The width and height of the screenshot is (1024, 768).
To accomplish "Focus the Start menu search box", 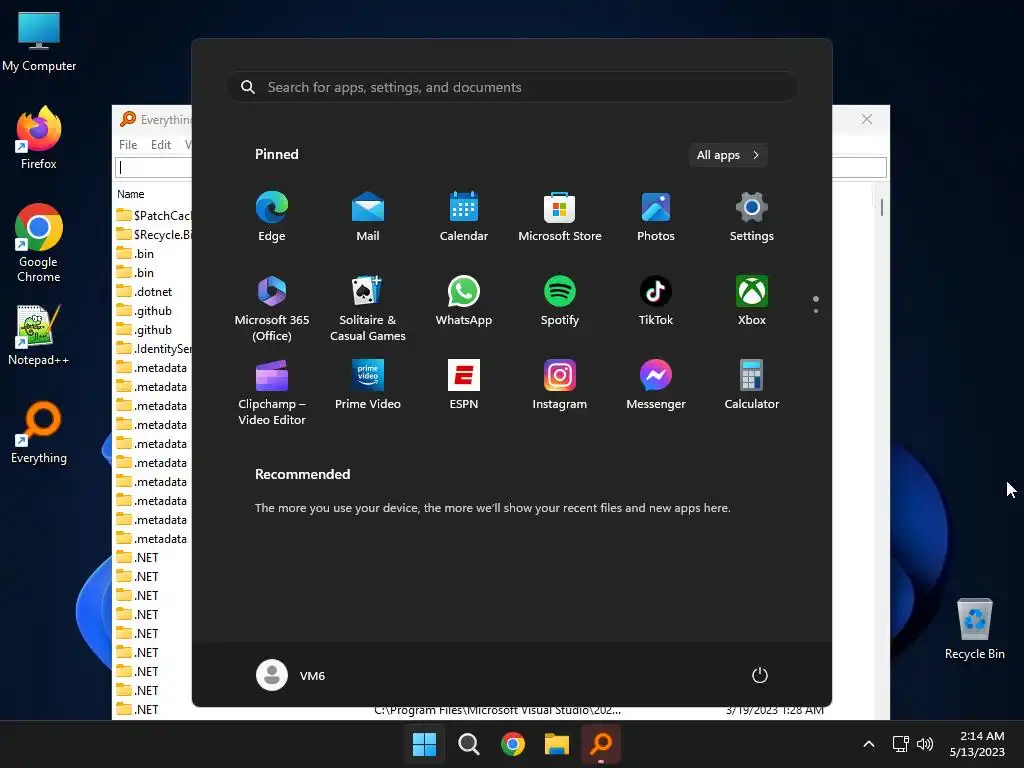I will (512, 87).
